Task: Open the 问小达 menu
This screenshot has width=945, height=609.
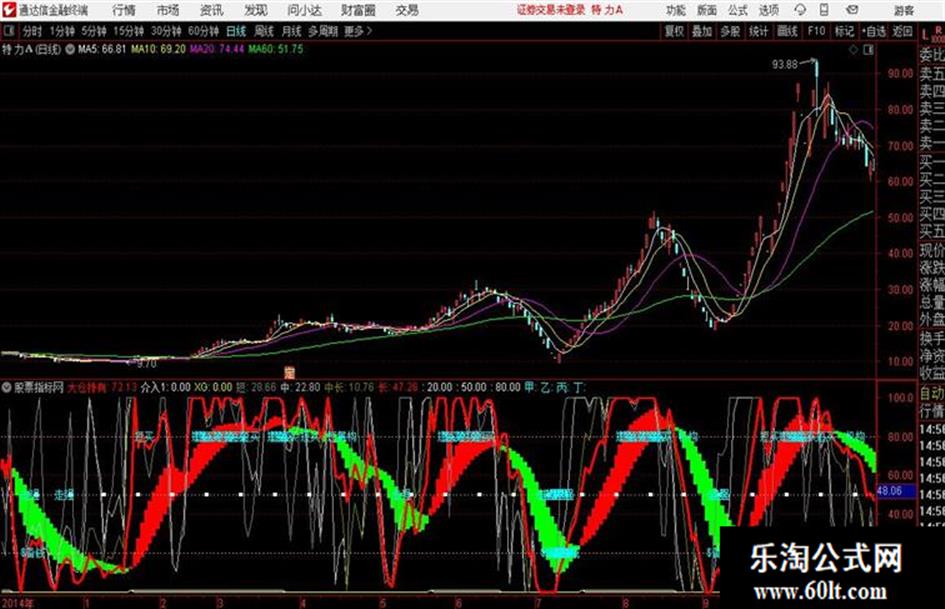Action: (x=304, y=10)
